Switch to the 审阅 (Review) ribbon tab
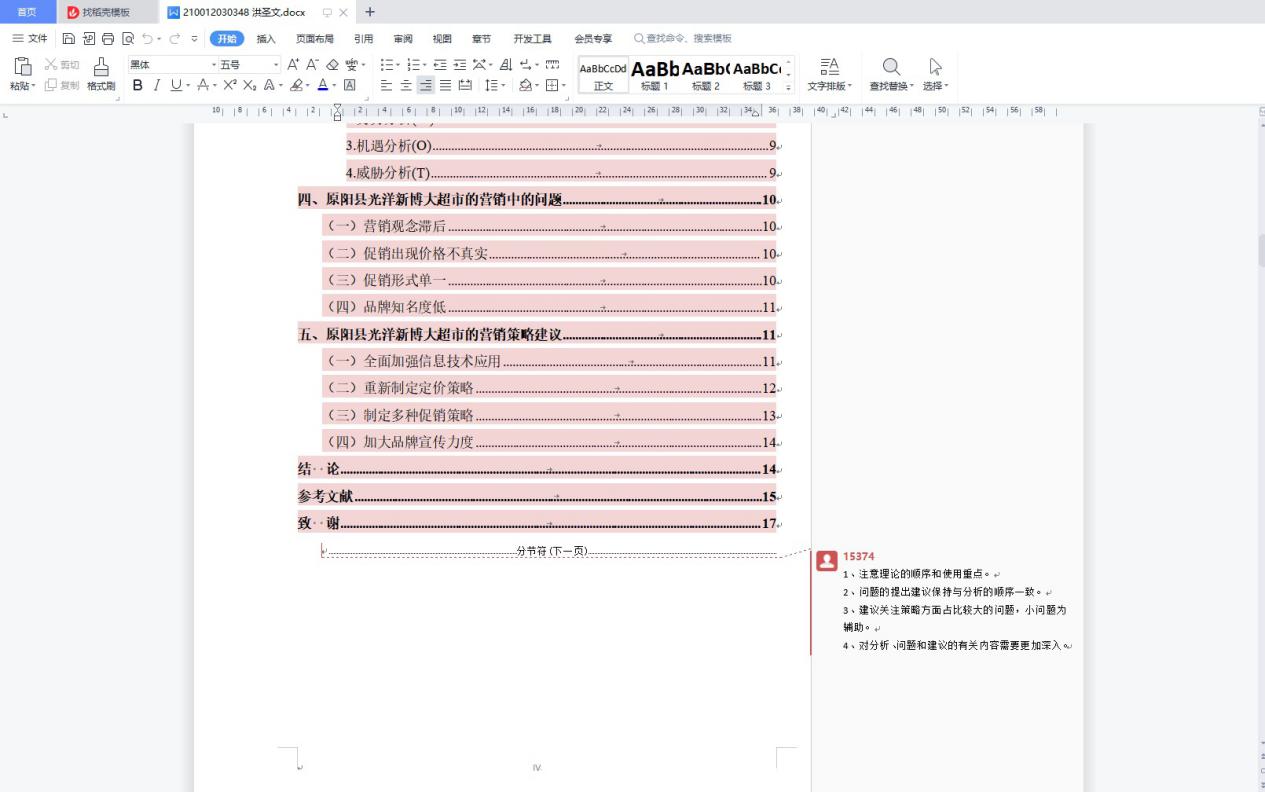This screenshot has width=1265, height=792. (x=403, y=39)
